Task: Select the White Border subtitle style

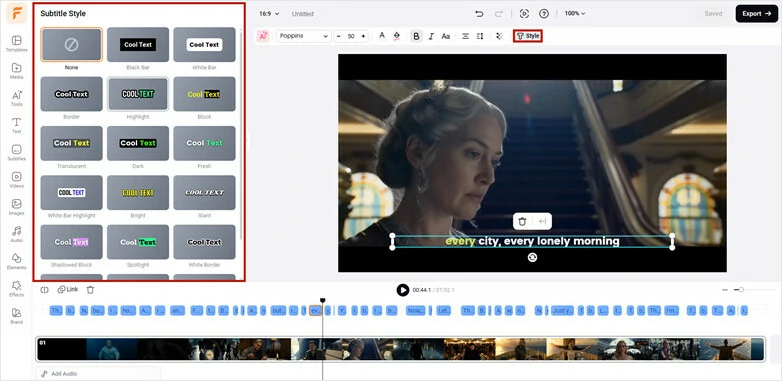Action: (204, 242)
